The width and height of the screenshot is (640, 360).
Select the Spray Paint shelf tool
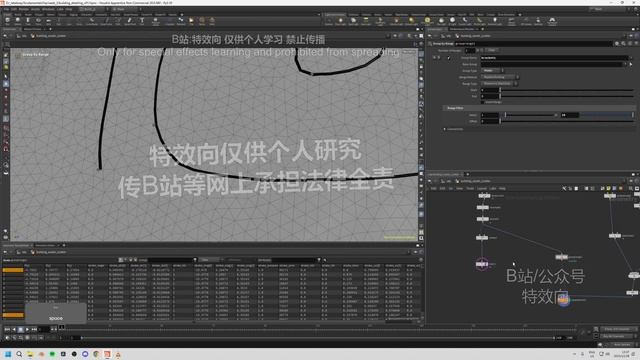[x=130, y=21]
